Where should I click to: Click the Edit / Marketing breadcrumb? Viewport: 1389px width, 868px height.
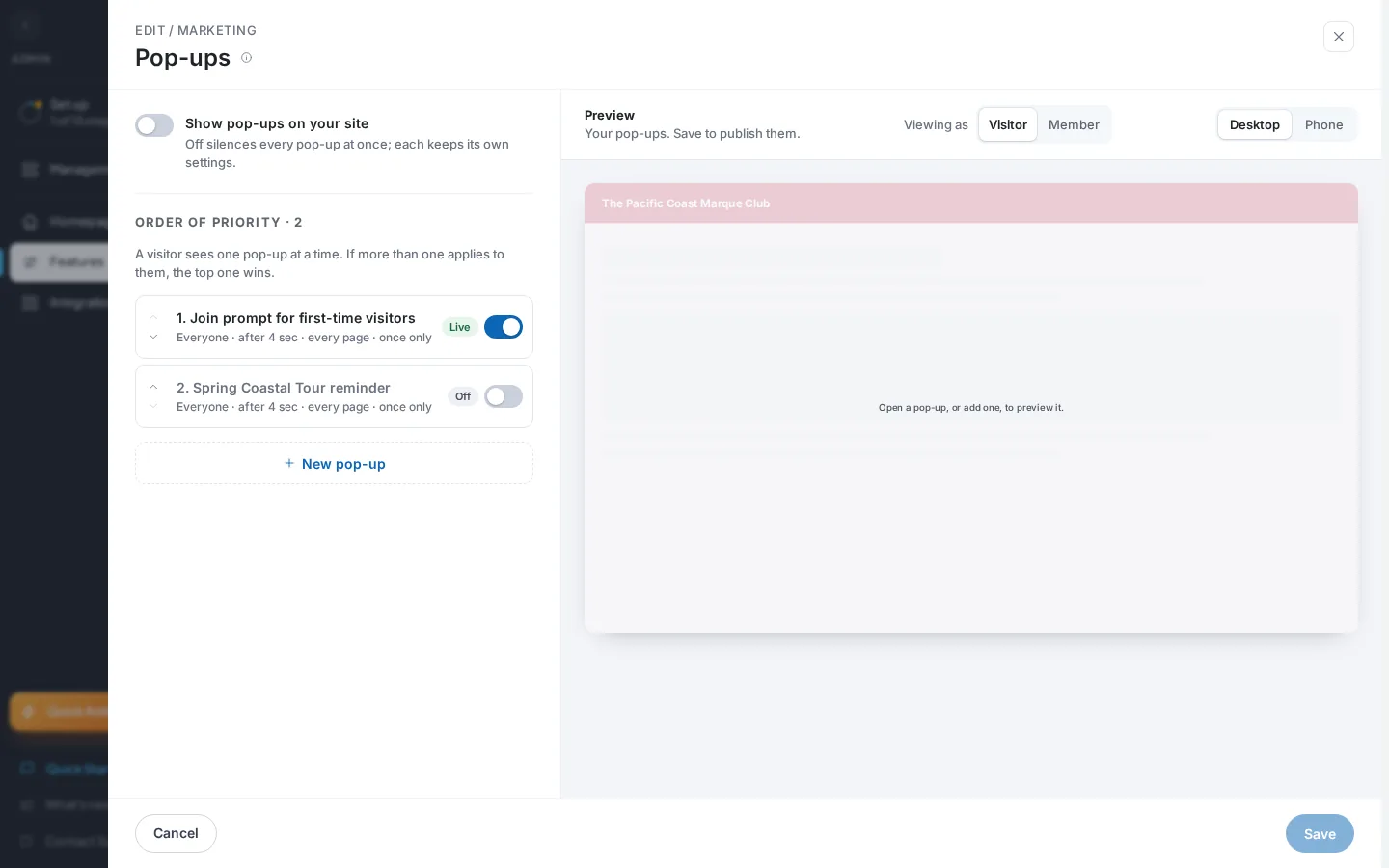click(196, 30)
